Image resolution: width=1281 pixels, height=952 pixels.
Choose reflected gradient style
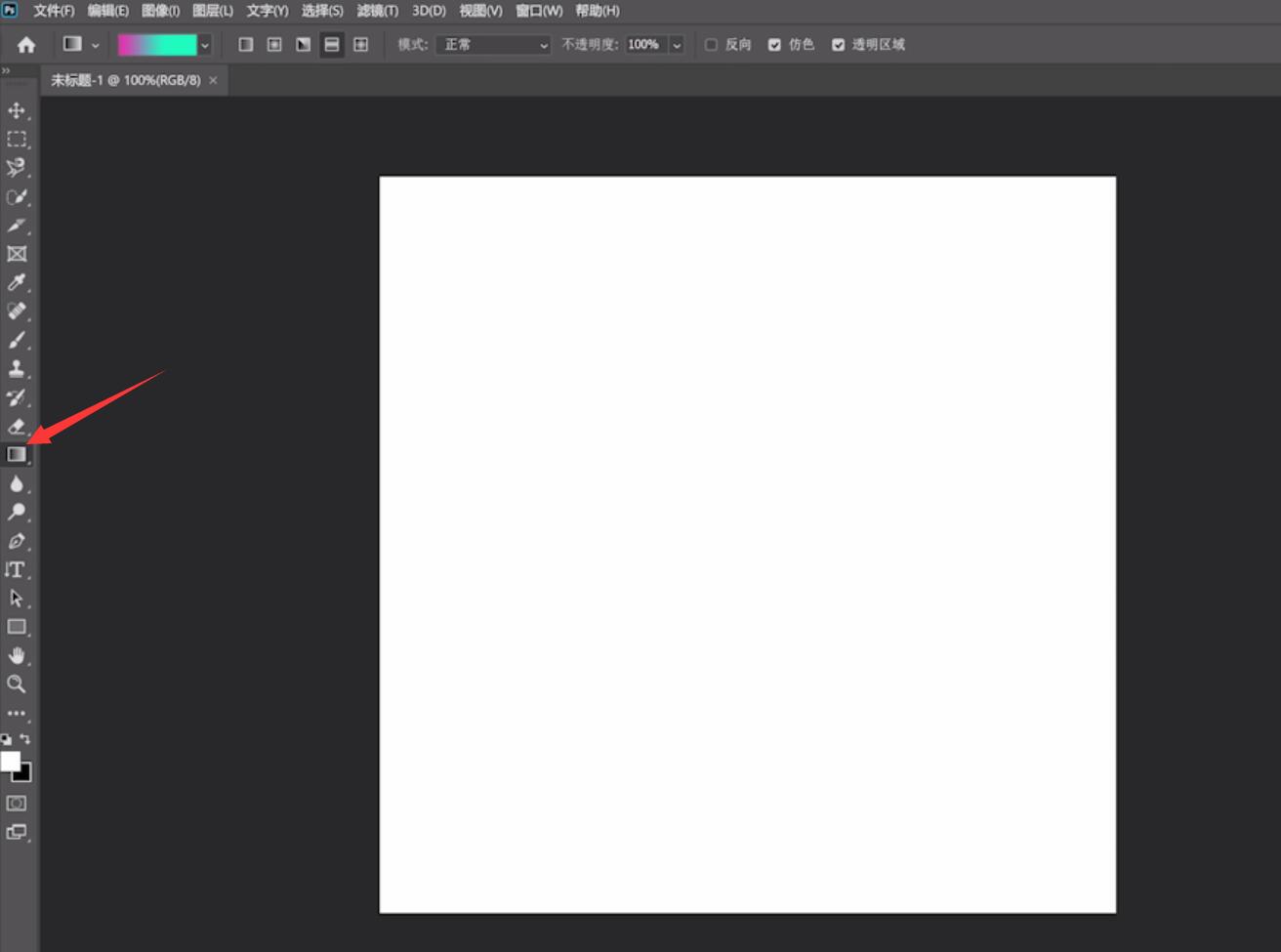pos(332,45)
